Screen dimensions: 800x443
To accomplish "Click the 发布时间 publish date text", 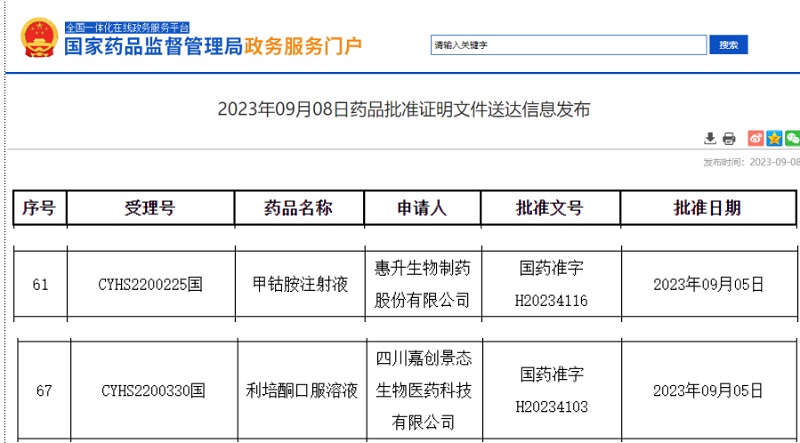I will pyautogui.click(x=751, y=162).
